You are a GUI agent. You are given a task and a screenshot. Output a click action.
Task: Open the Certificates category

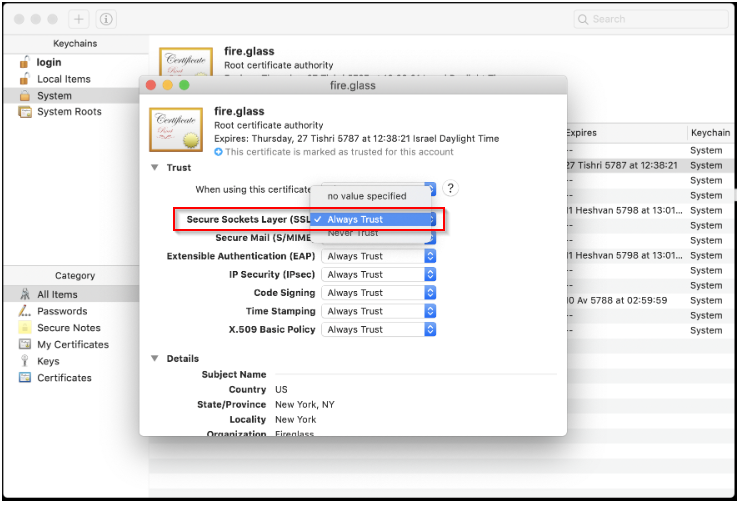pyautogui.click(x=64, y=378)
